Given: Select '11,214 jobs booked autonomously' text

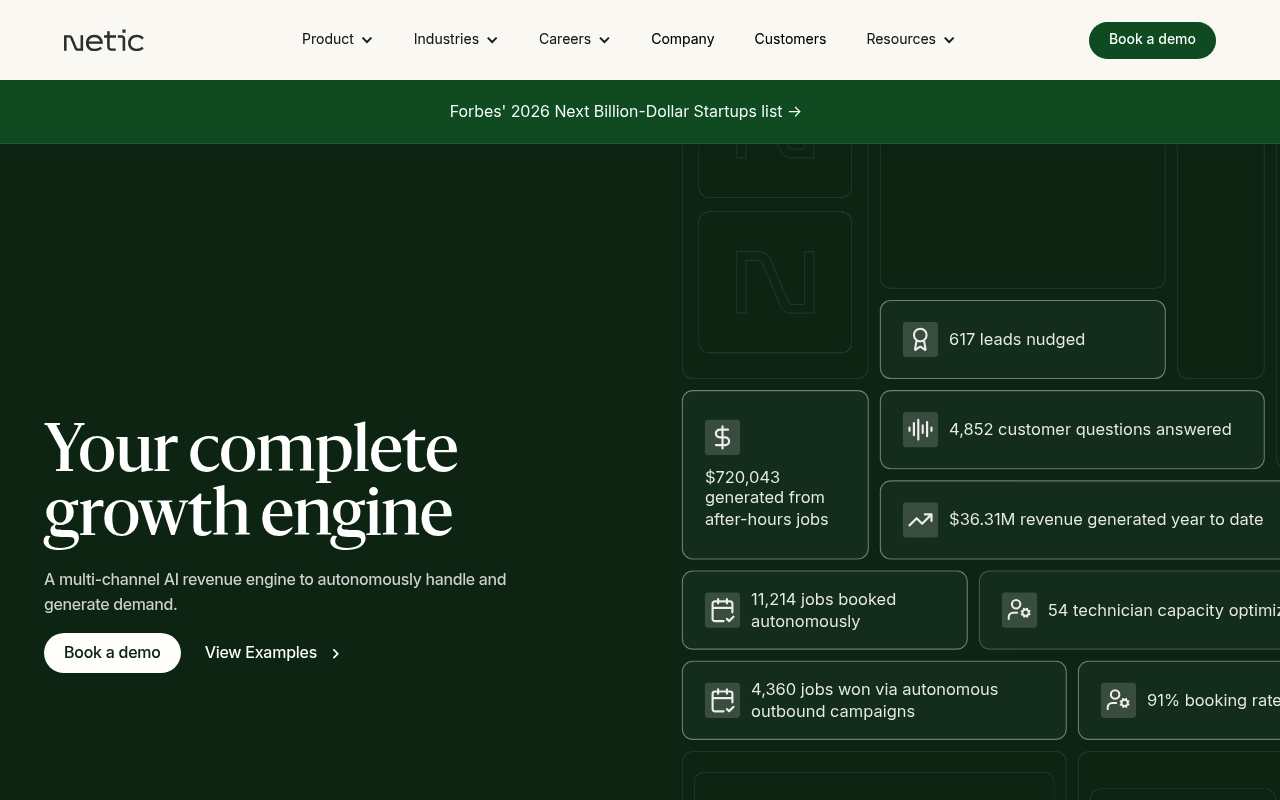Looking at the screenshot, I should click(x=823, y=610).
